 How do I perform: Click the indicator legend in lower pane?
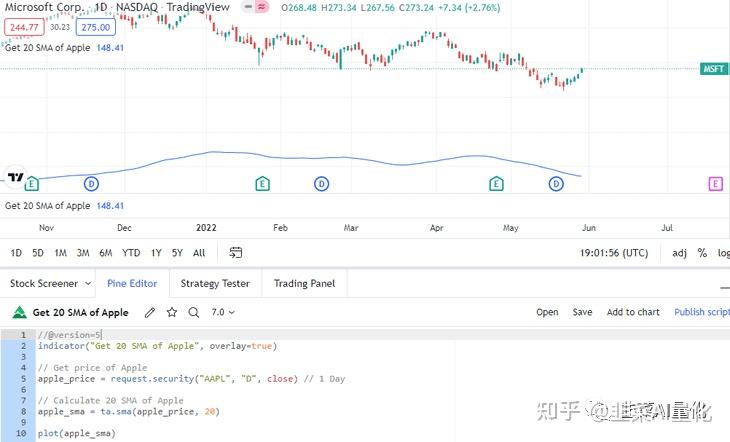[x=64, y=206]
